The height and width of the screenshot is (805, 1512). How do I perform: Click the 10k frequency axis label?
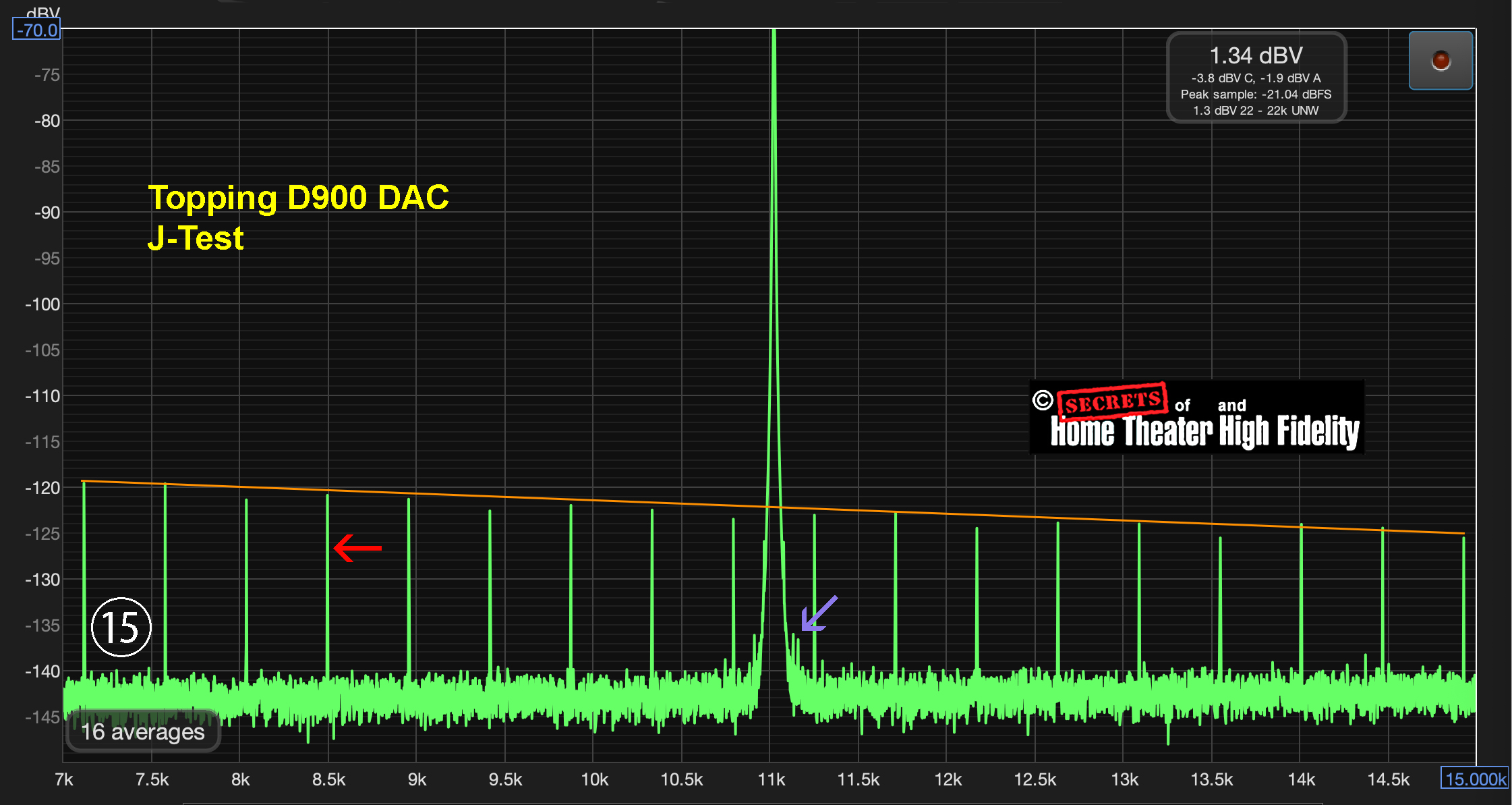pos(594,780)
